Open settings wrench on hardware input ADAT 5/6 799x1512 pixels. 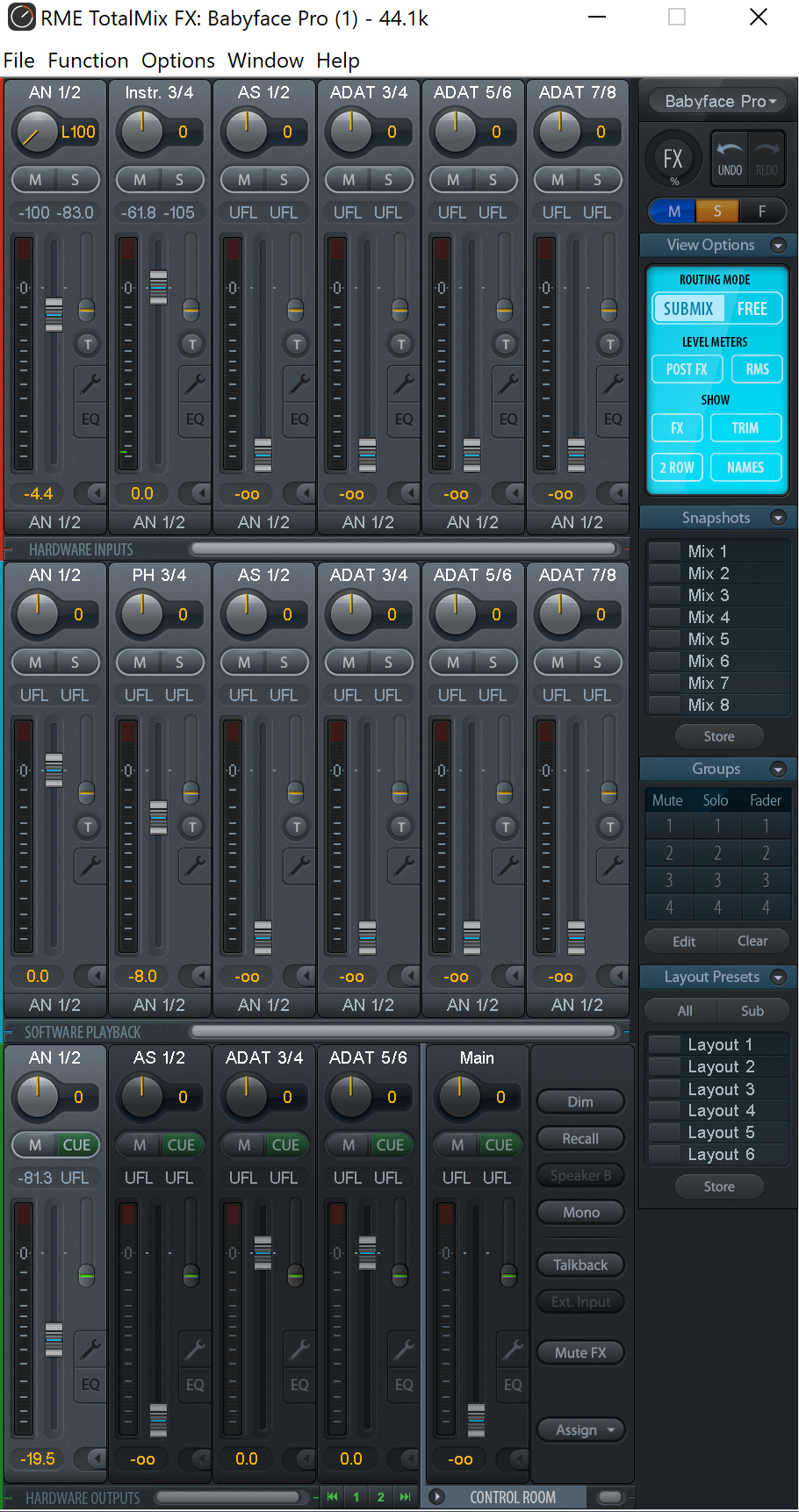point(508,383)
